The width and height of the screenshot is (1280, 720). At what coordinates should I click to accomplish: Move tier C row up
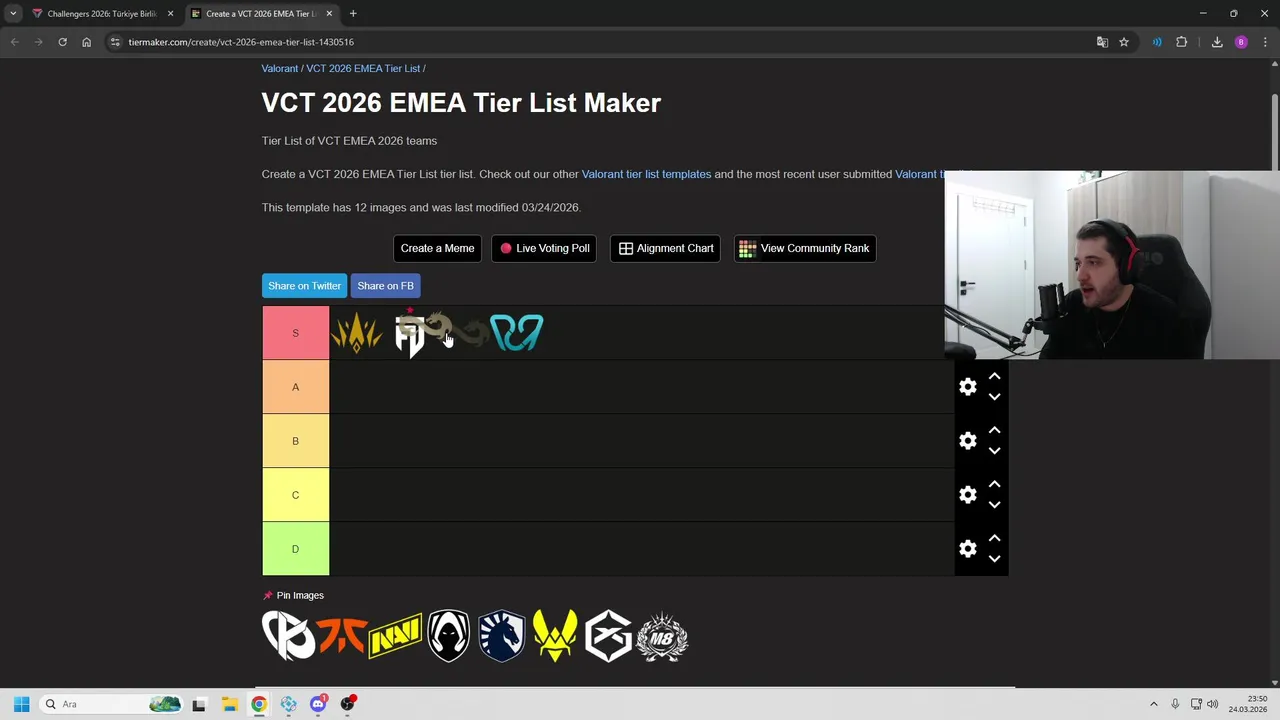[x=994, y=484]
